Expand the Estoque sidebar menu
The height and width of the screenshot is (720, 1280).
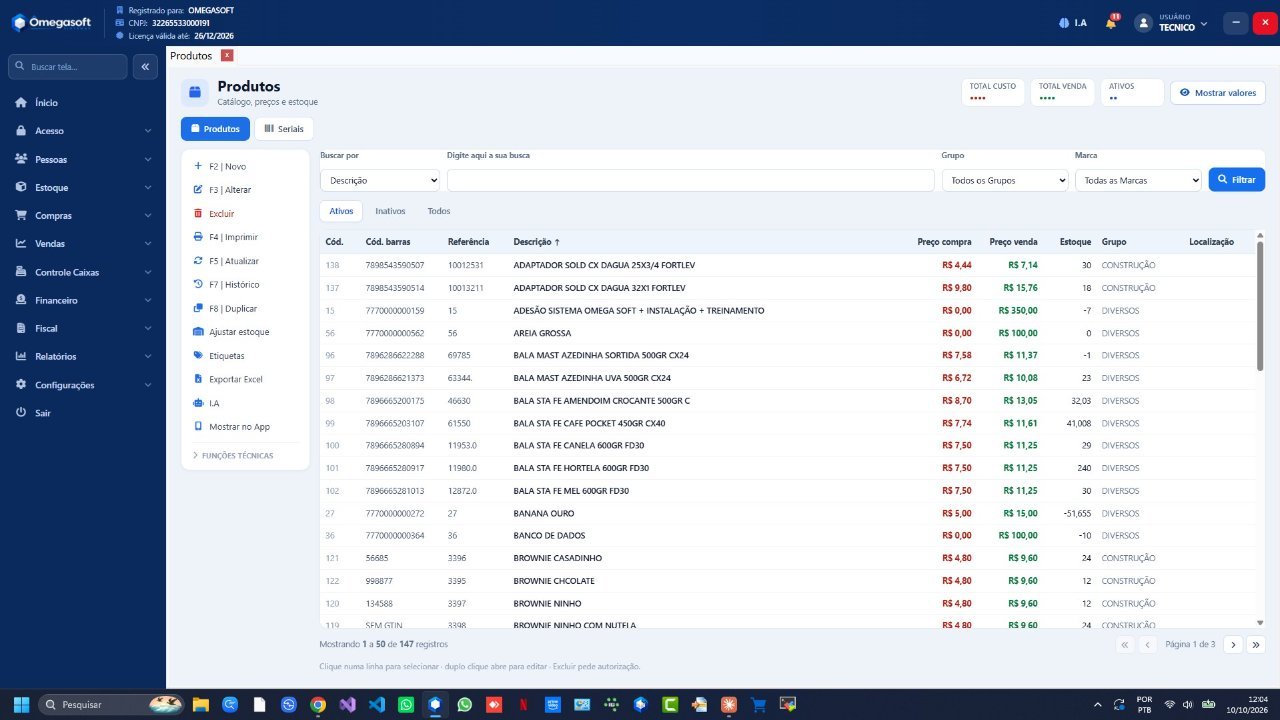point(83,188)
